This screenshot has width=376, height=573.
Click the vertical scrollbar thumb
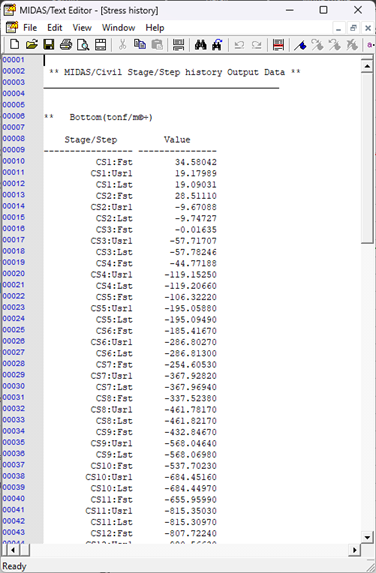(367, 157)
